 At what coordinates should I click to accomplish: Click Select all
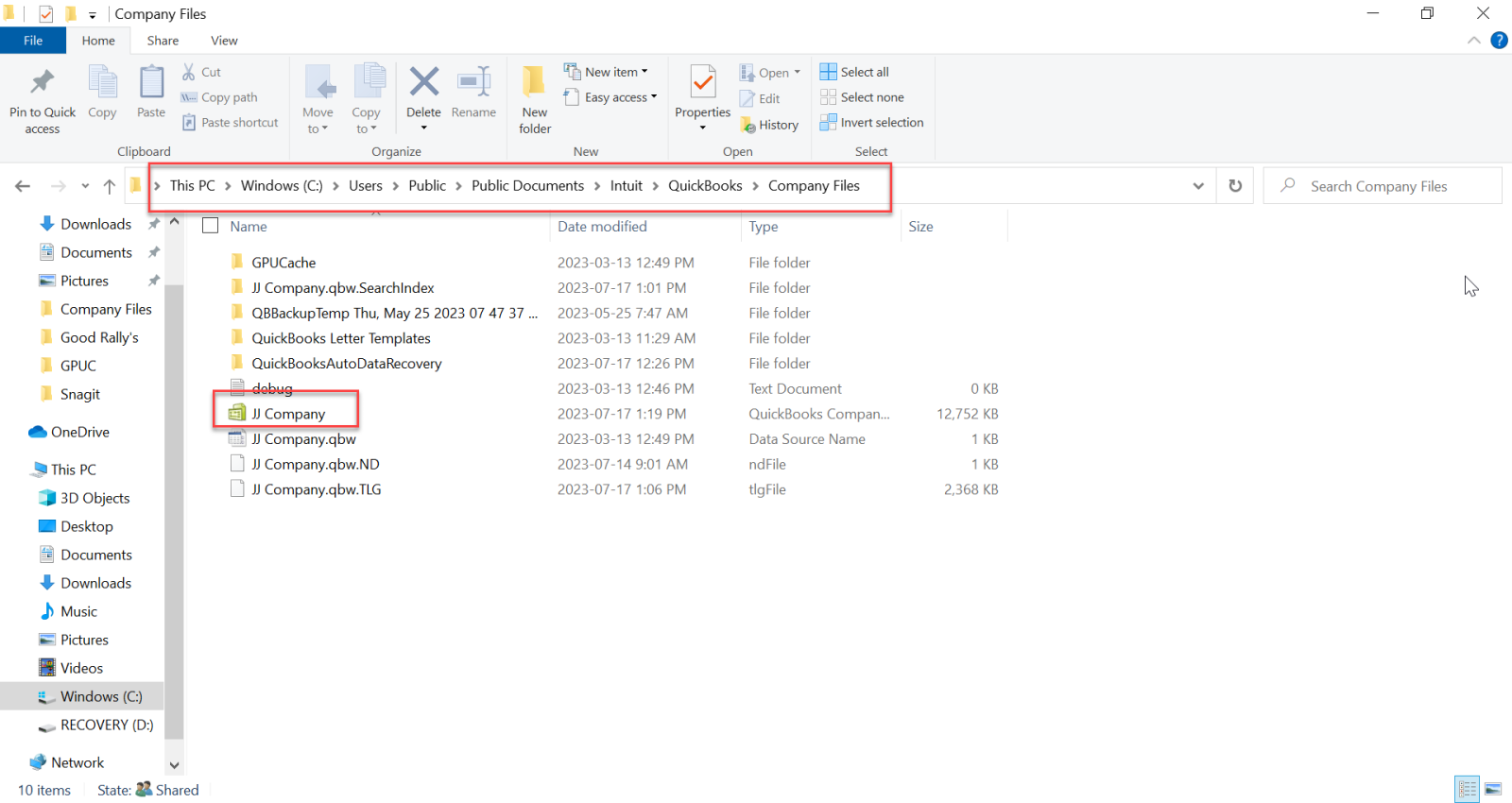pos(854,72)
